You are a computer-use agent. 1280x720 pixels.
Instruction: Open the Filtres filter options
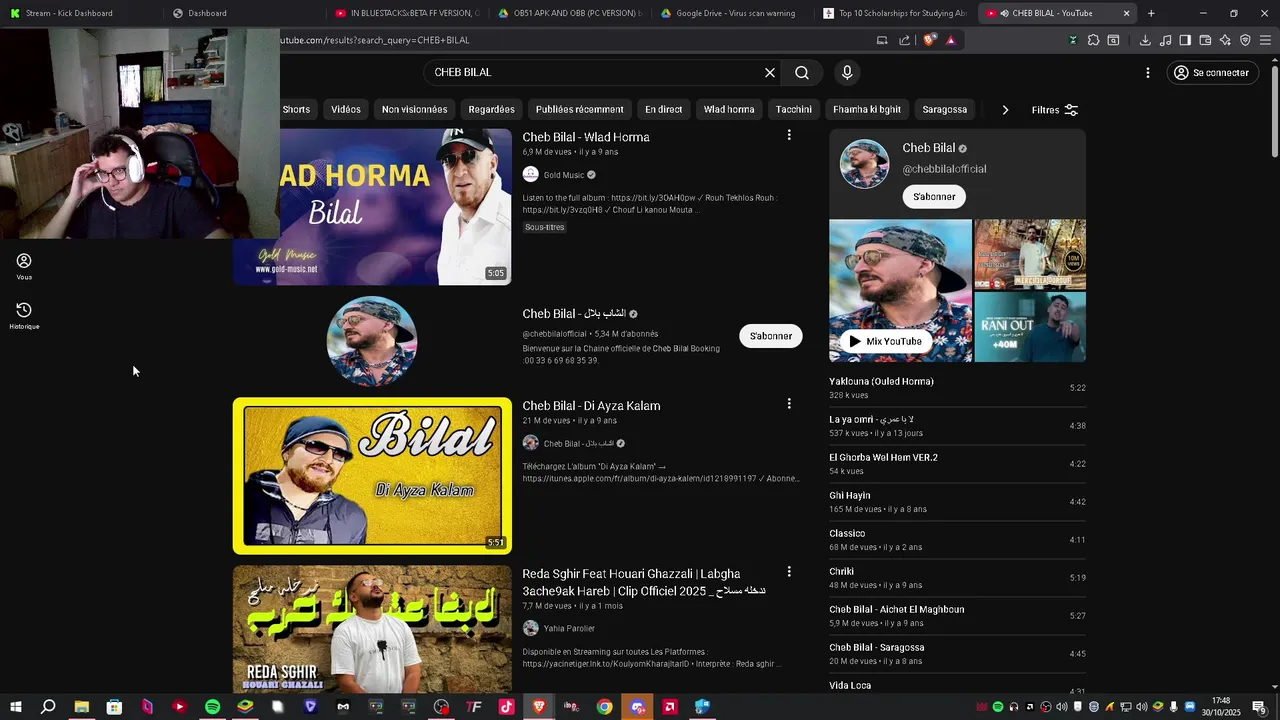[1055, 110]
